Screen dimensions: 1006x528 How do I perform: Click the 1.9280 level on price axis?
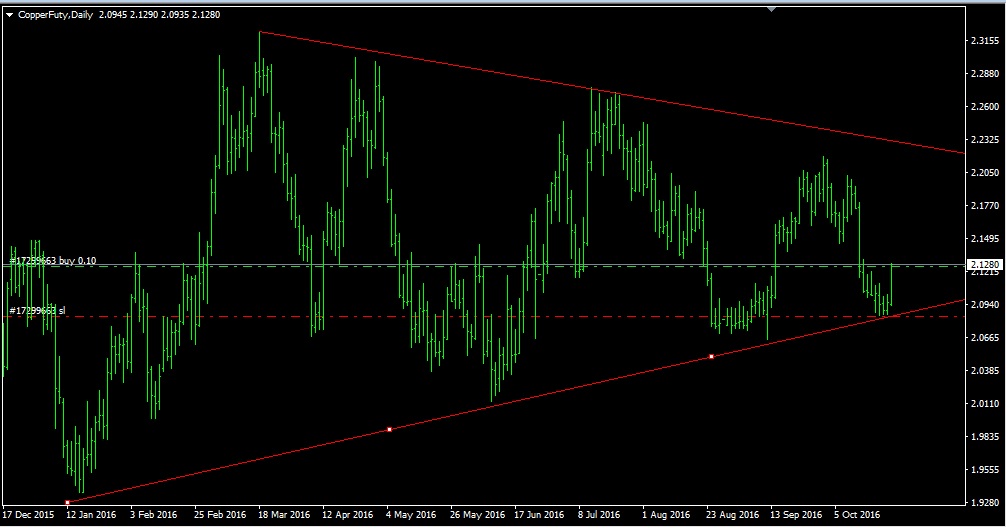[x=984, y=502]
